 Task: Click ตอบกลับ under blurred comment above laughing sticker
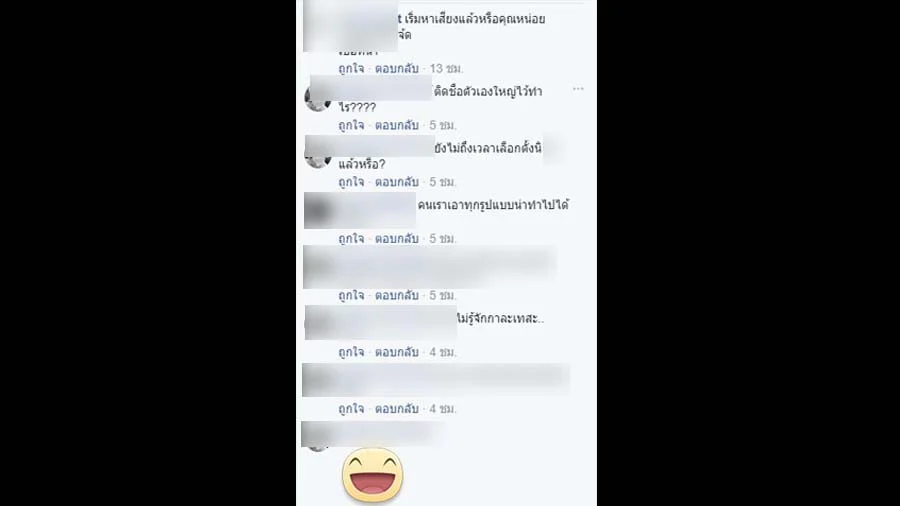[x=397, y=408]
